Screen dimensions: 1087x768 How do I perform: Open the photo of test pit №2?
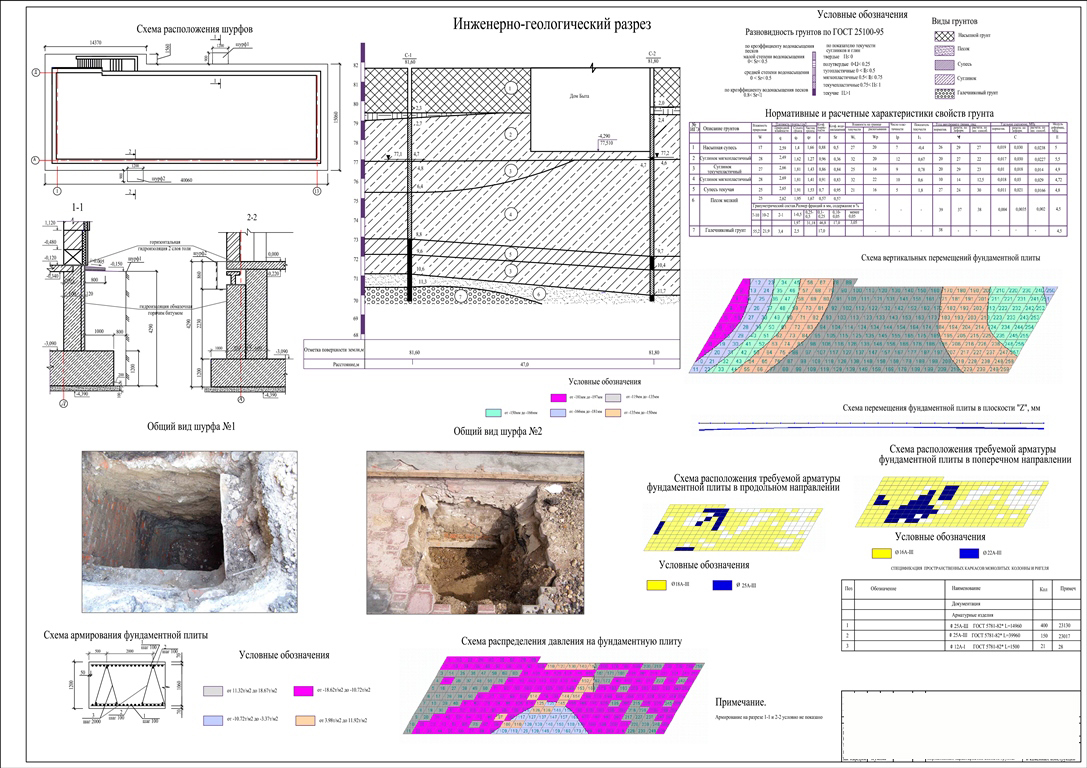tap(475, 533)
